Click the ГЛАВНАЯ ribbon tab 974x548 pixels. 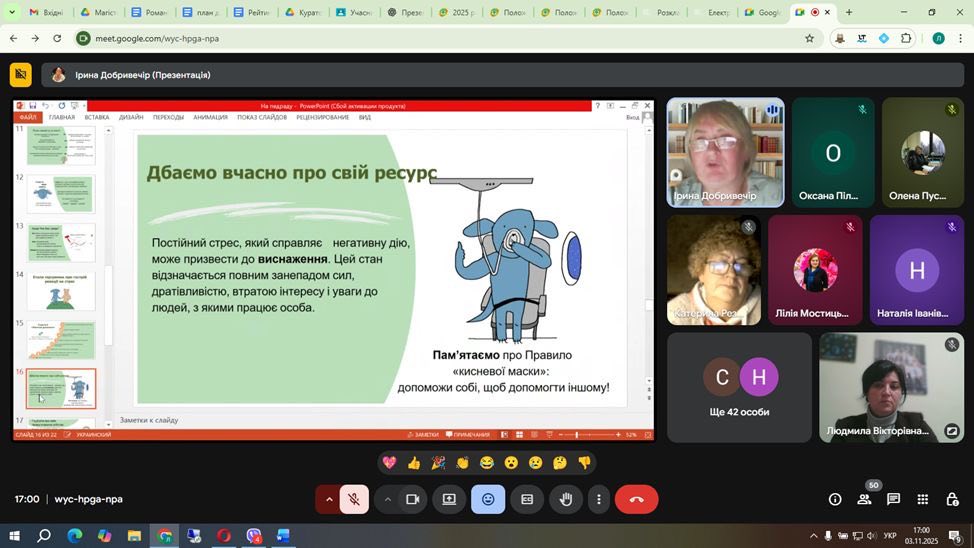click(x=61, y=117)
